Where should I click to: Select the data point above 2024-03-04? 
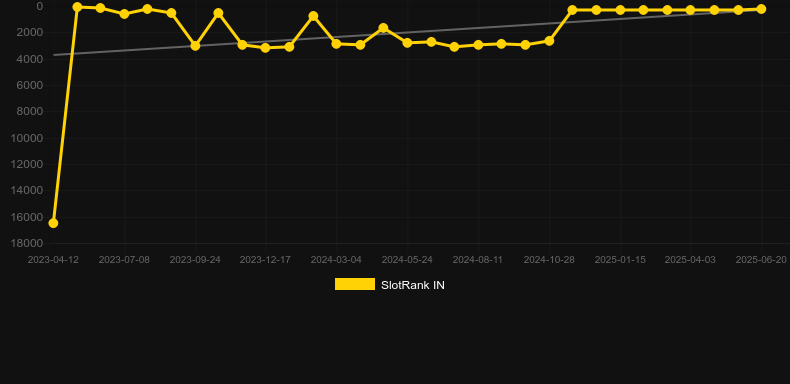pos(337,44)
